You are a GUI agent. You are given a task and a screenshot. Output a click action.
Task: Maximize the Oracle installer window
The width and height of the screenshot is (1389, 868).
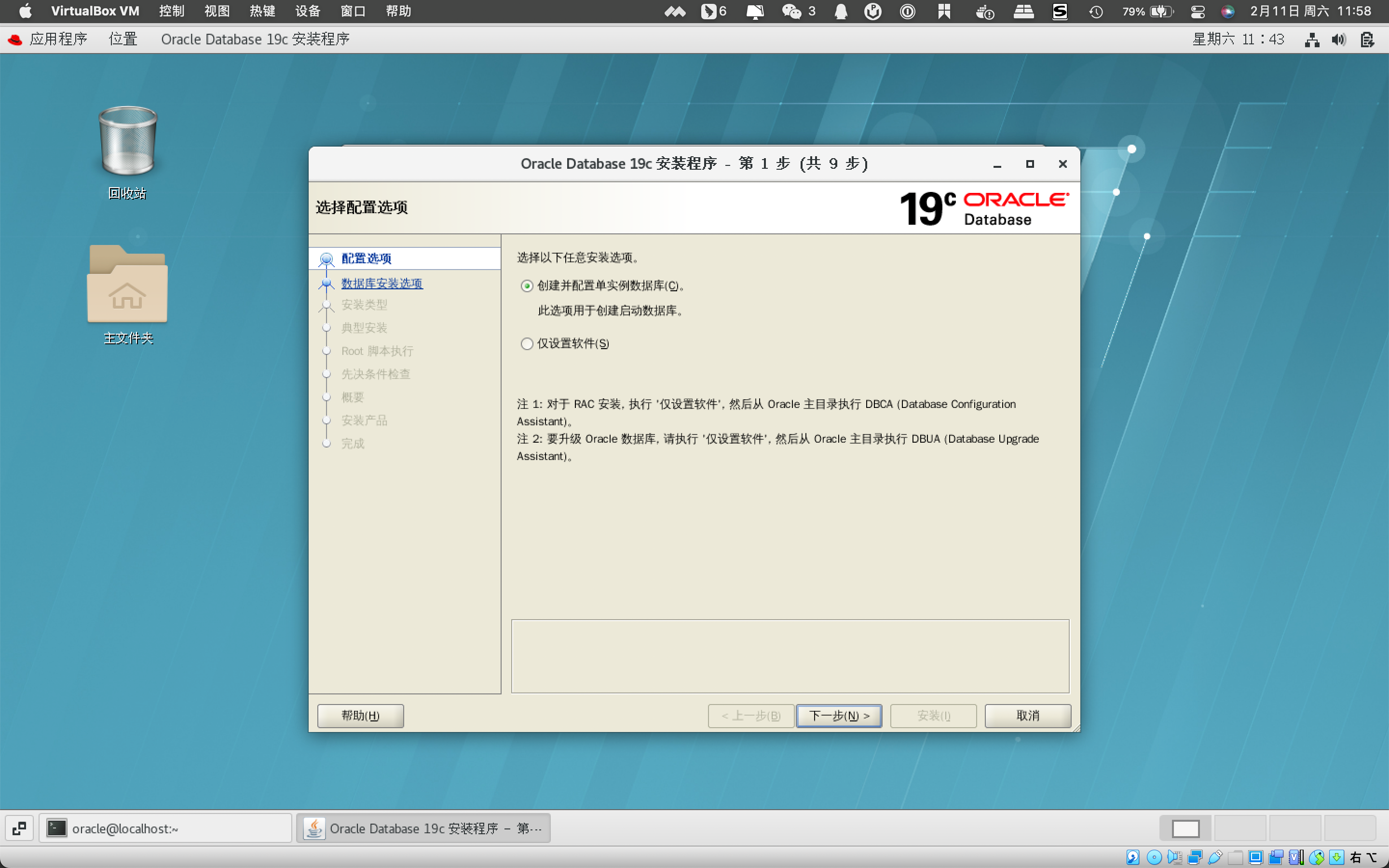1030,164
